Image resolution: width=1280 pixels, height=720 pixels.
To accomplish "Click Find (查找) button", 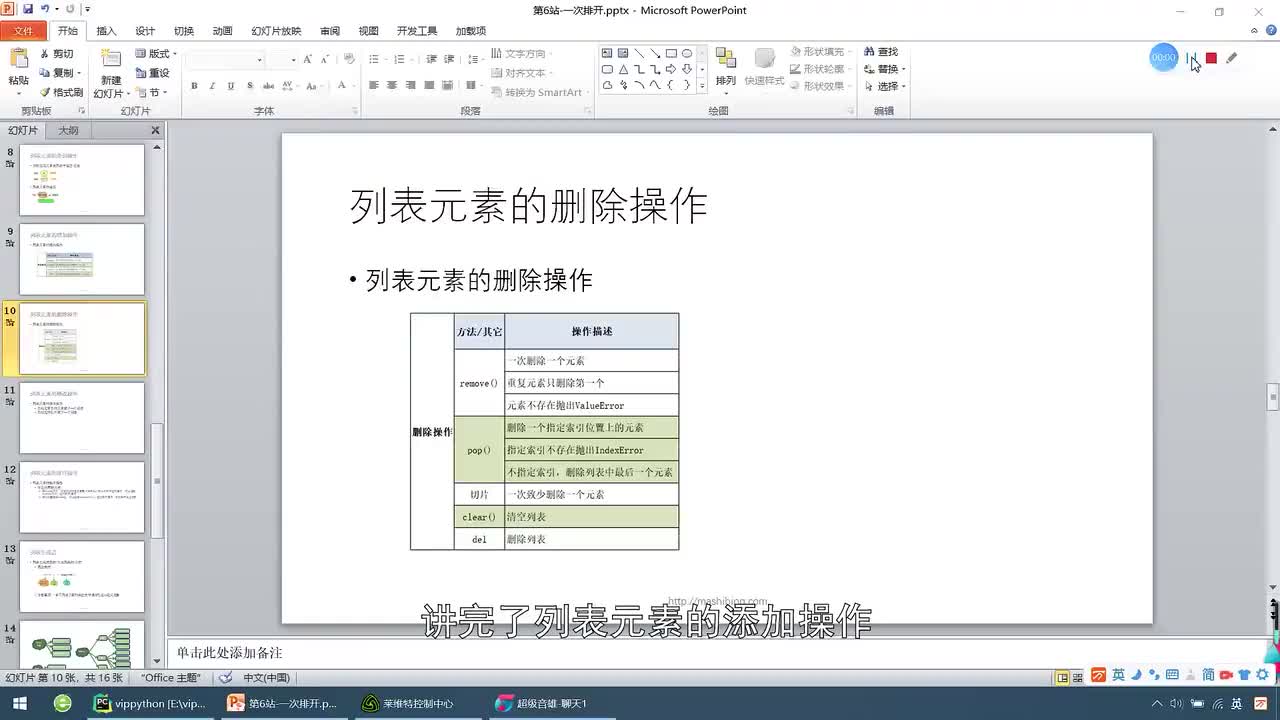I will (881, 52).
